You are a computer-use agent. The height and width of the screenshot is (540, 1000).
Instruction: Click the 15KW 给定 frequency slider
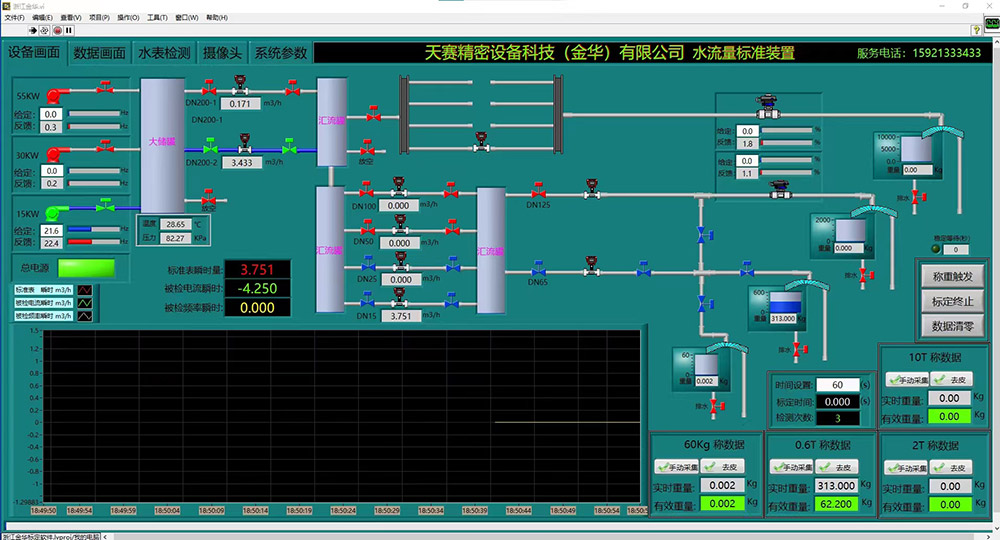[x=92, y=230]
